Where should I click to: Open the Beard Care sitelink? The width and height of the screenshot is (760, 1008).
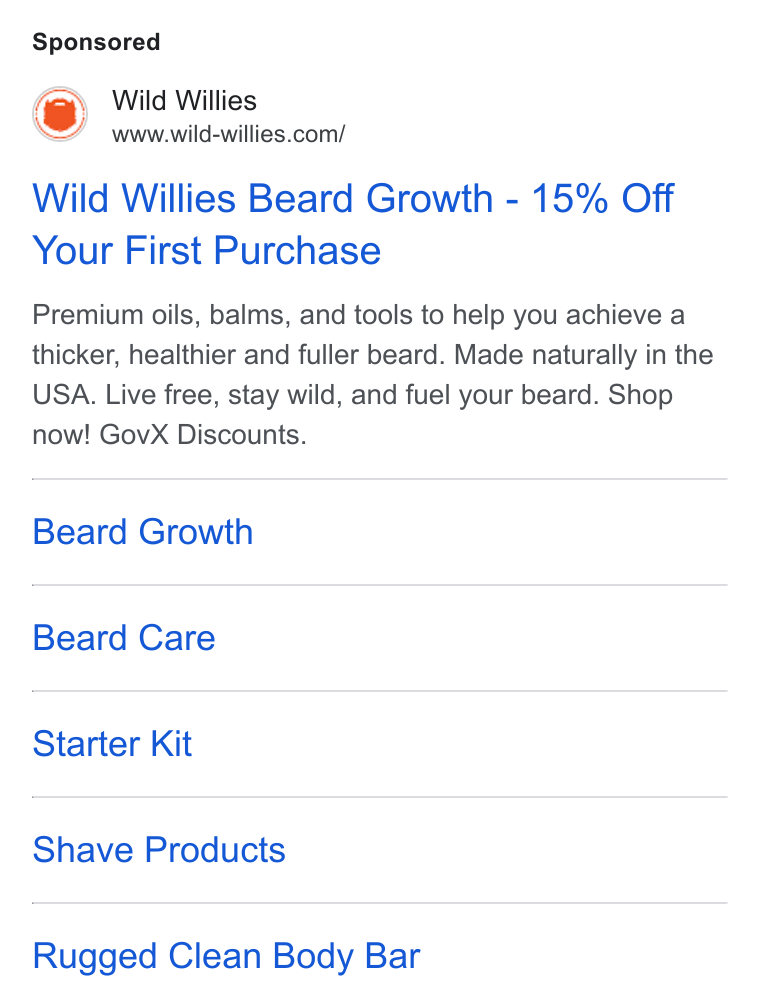[x=124, y=638]
